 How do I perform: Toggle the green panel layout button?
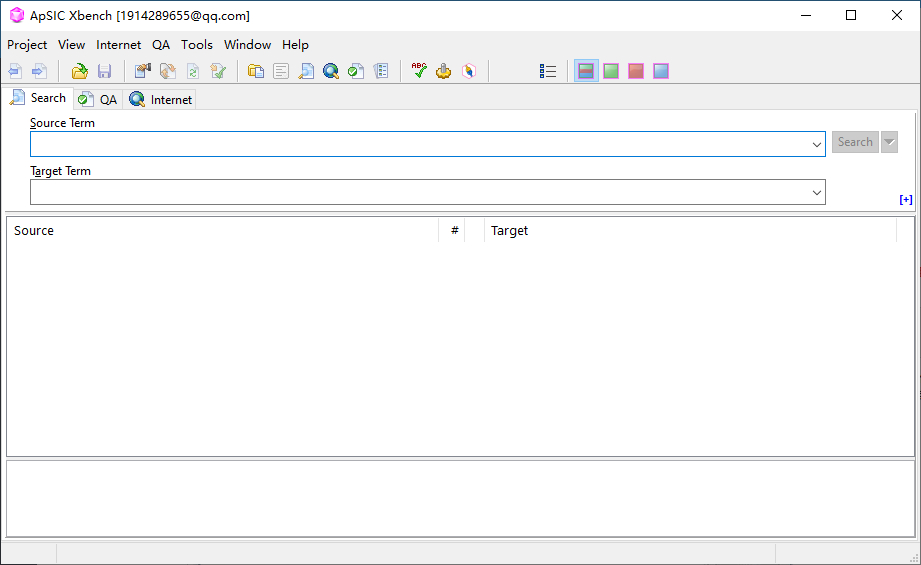tap(611, 71)
